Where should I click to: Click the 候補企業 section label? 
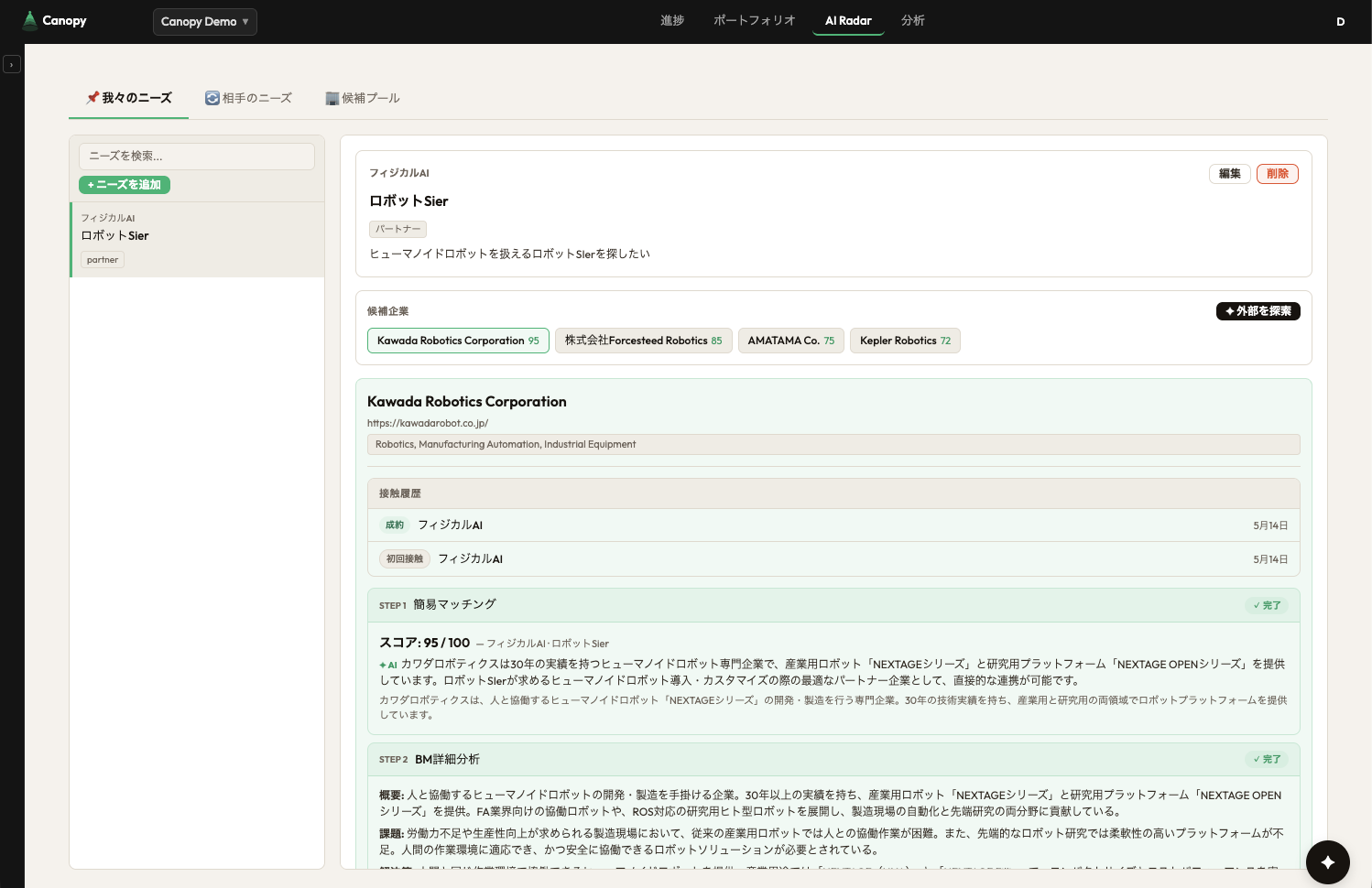(x=388, y=311)
